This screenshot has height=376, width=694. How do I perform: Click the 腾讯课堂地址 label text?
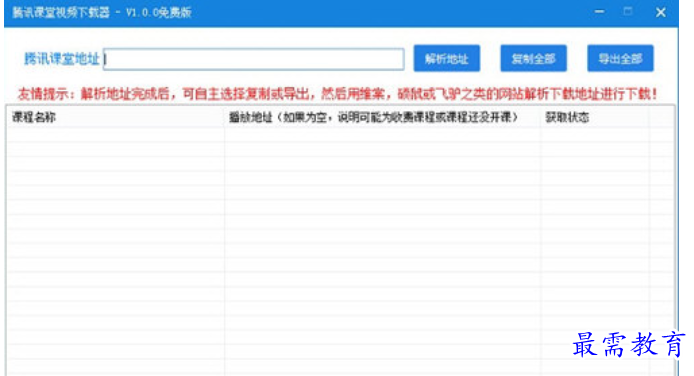[62, 59]
